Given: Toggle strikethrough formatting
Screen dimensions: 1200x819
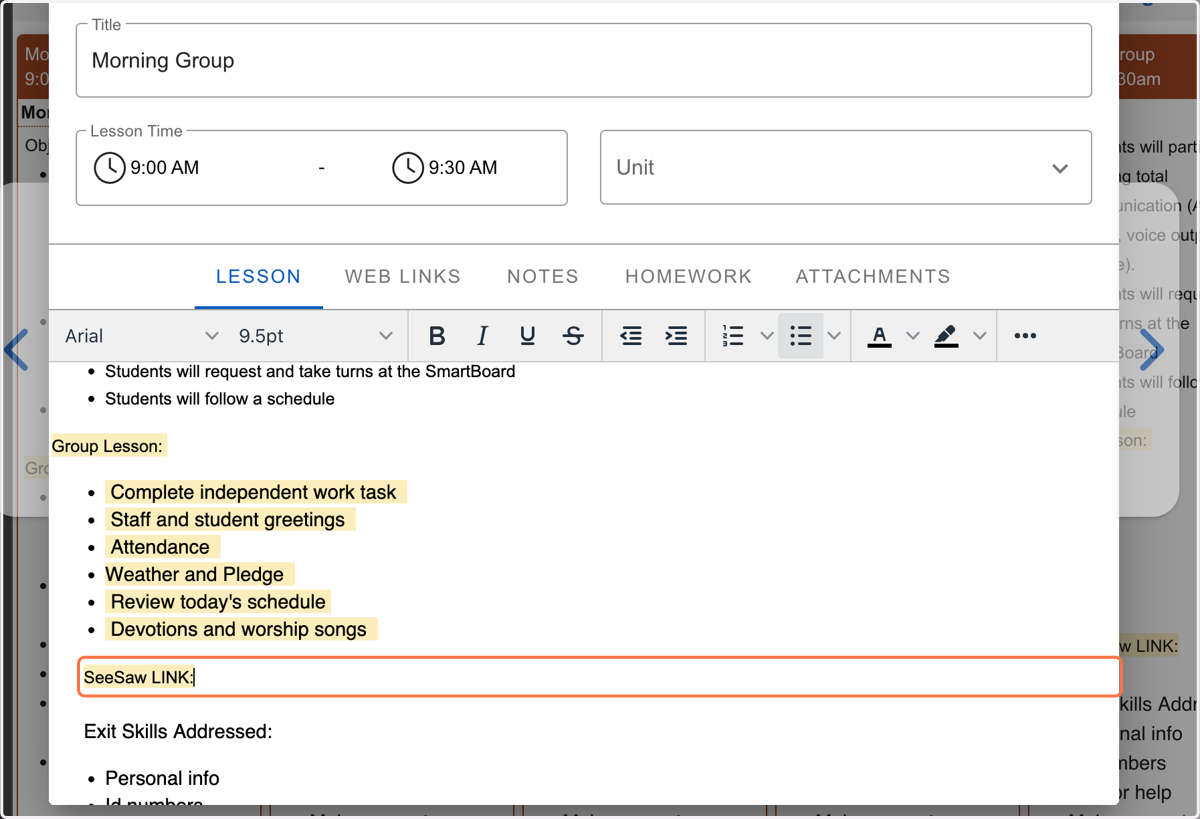Looking at the screenshot, I should tap(573, 336).
